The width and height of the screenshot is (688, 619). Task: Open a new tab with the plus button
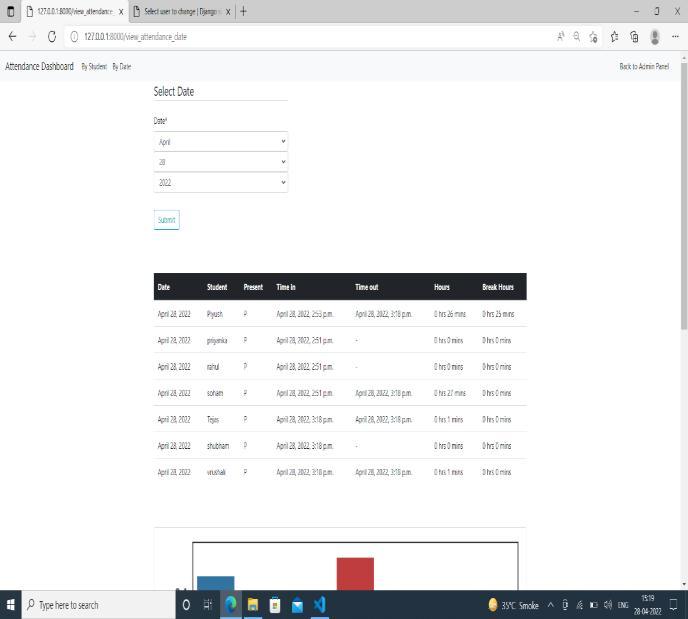coord(244,11)
